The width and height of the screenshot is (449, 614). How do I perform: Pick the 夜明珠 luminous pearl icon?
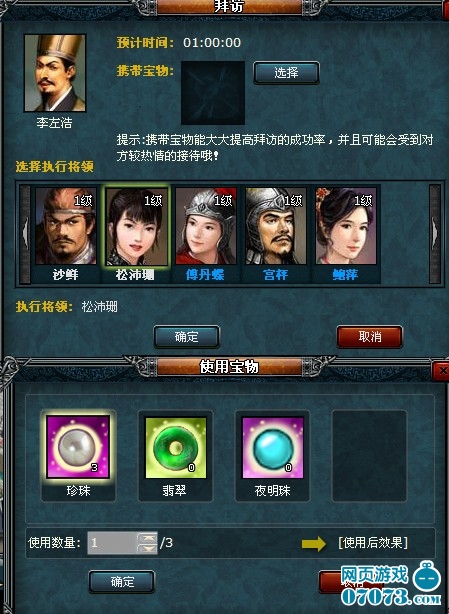[x=273, y=447]
